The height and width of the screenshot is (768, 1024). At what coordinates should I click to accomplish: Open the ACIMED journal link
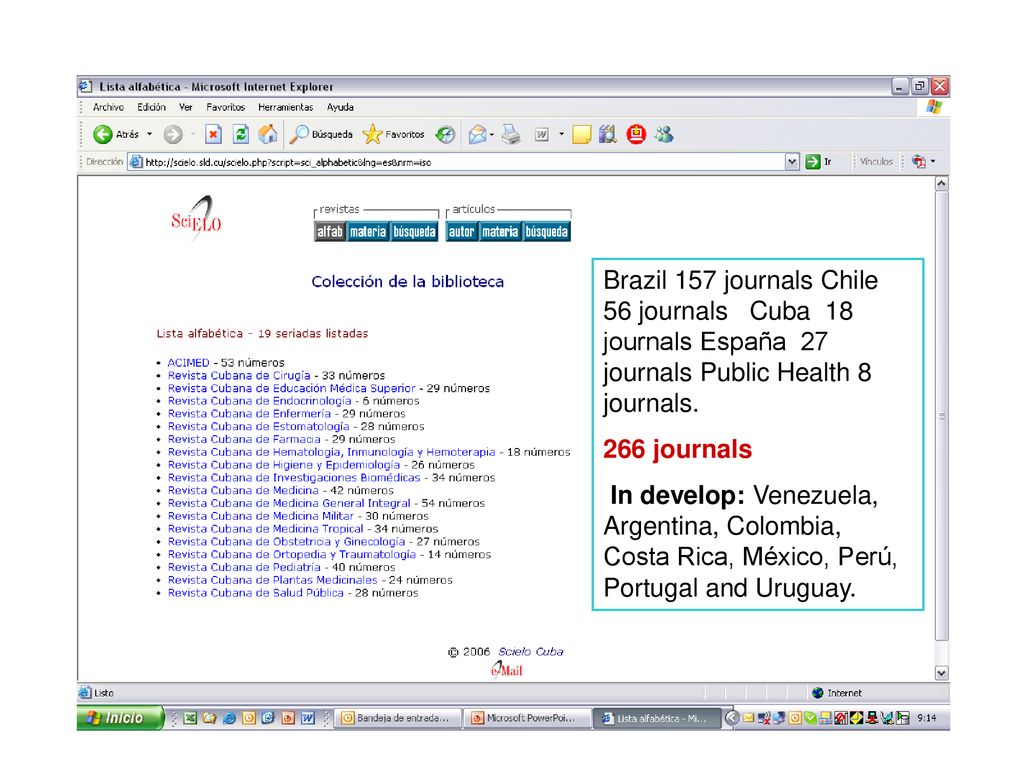click(x=188, y=362)
